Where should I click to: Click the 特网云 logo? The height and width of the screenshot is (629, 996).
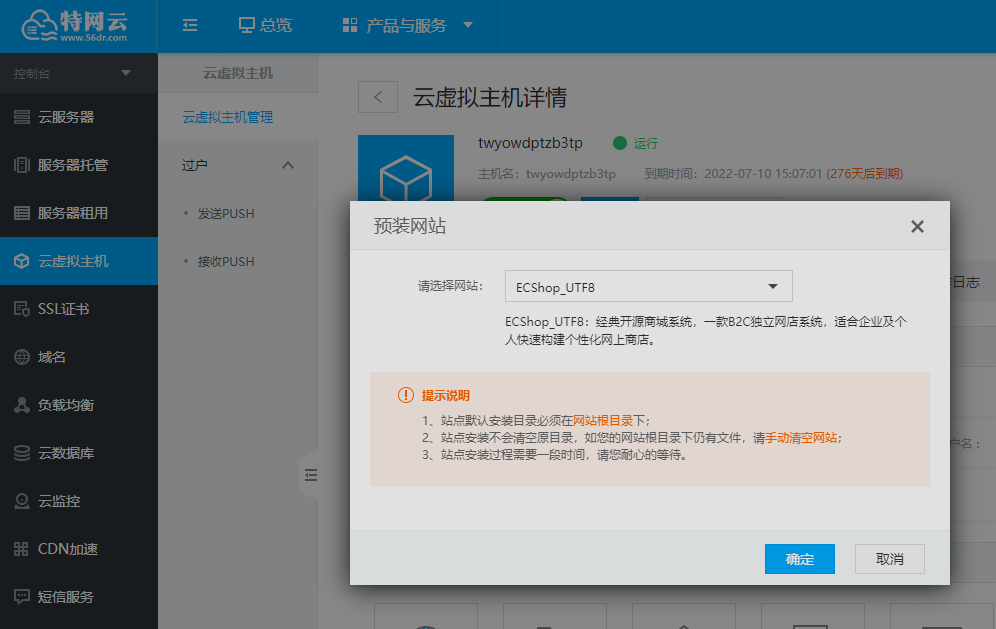coord(75,26)
